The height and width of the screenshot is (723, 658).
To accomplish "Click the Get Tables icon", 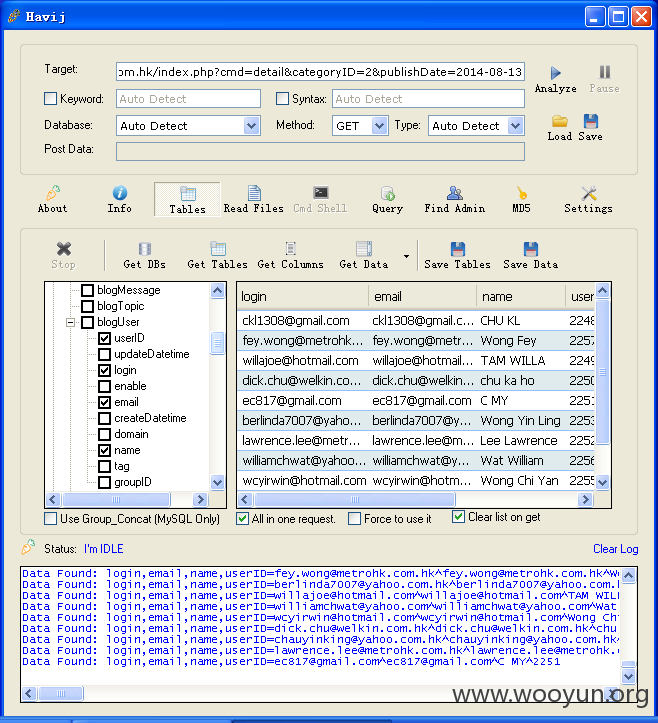I will pyautogui.click(x=218, y=249).
